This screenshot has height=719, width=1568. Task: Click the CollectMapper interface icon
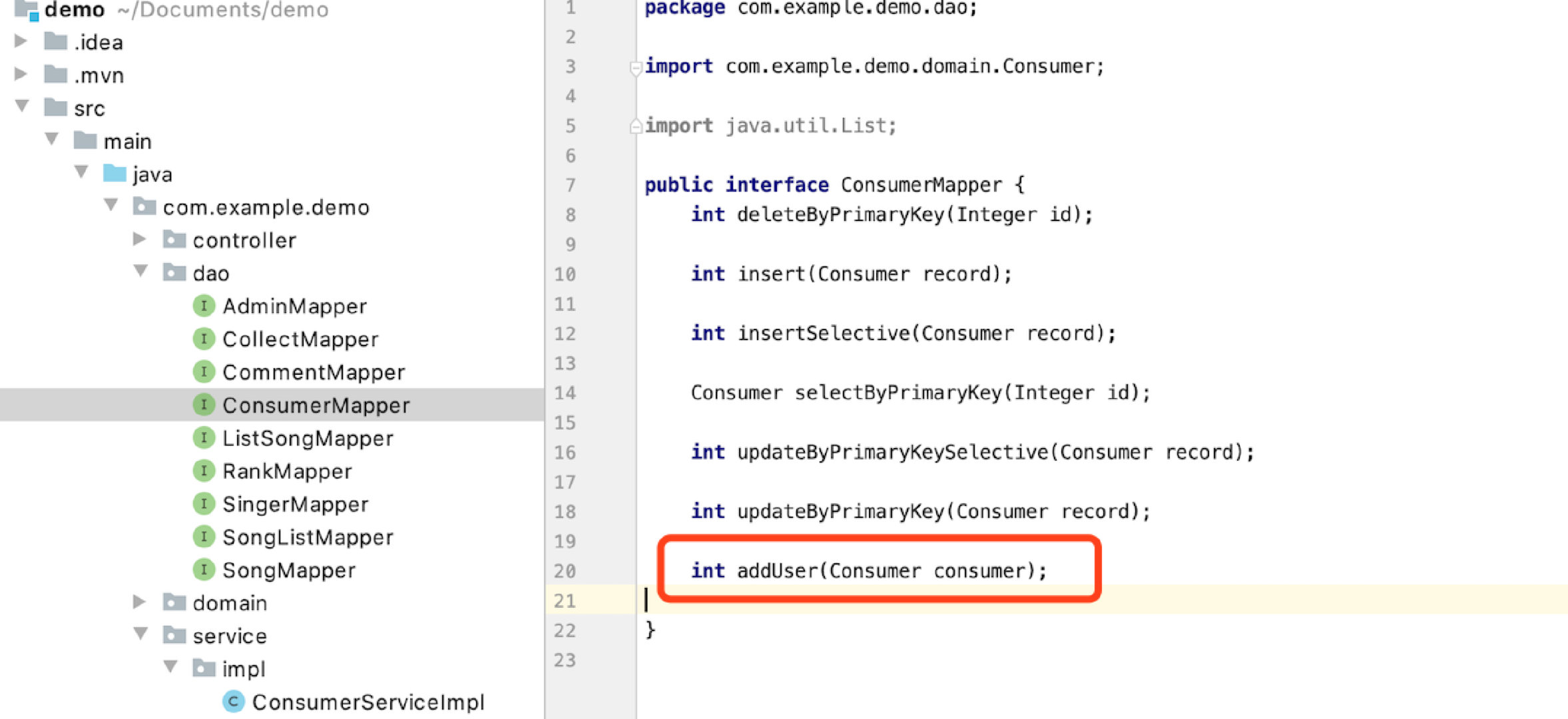[x=204, y=339]
